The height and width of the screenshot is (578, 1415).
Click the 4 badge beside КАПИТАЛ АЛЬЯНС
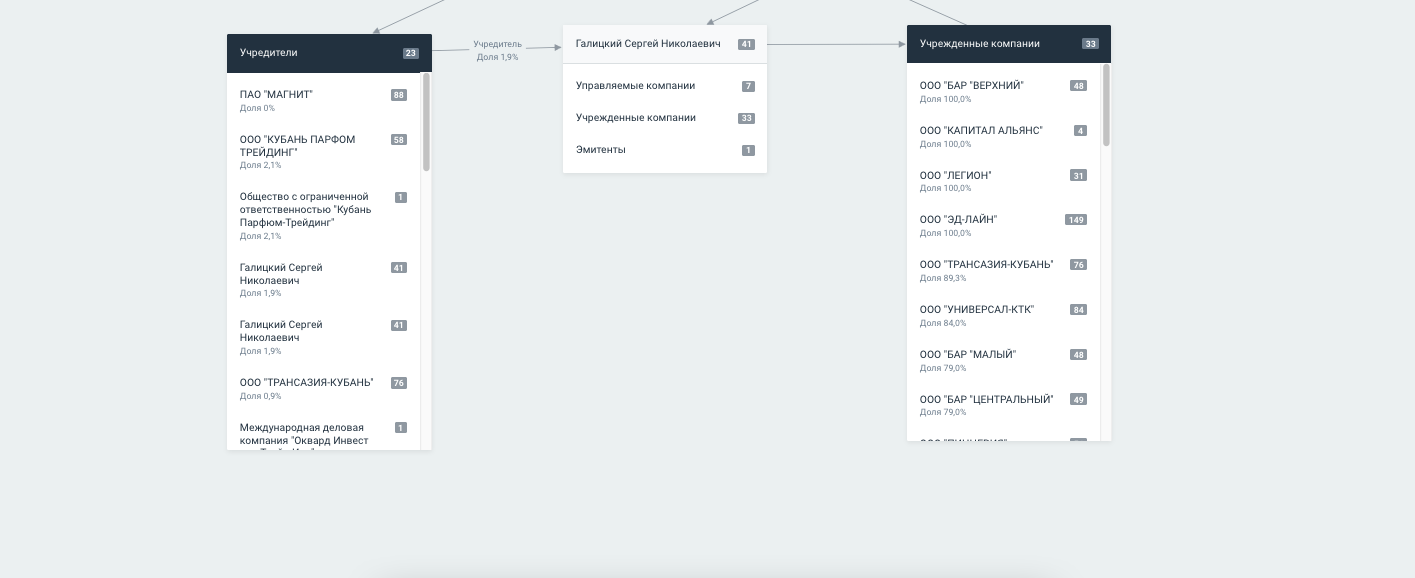tap(1080, 131)
